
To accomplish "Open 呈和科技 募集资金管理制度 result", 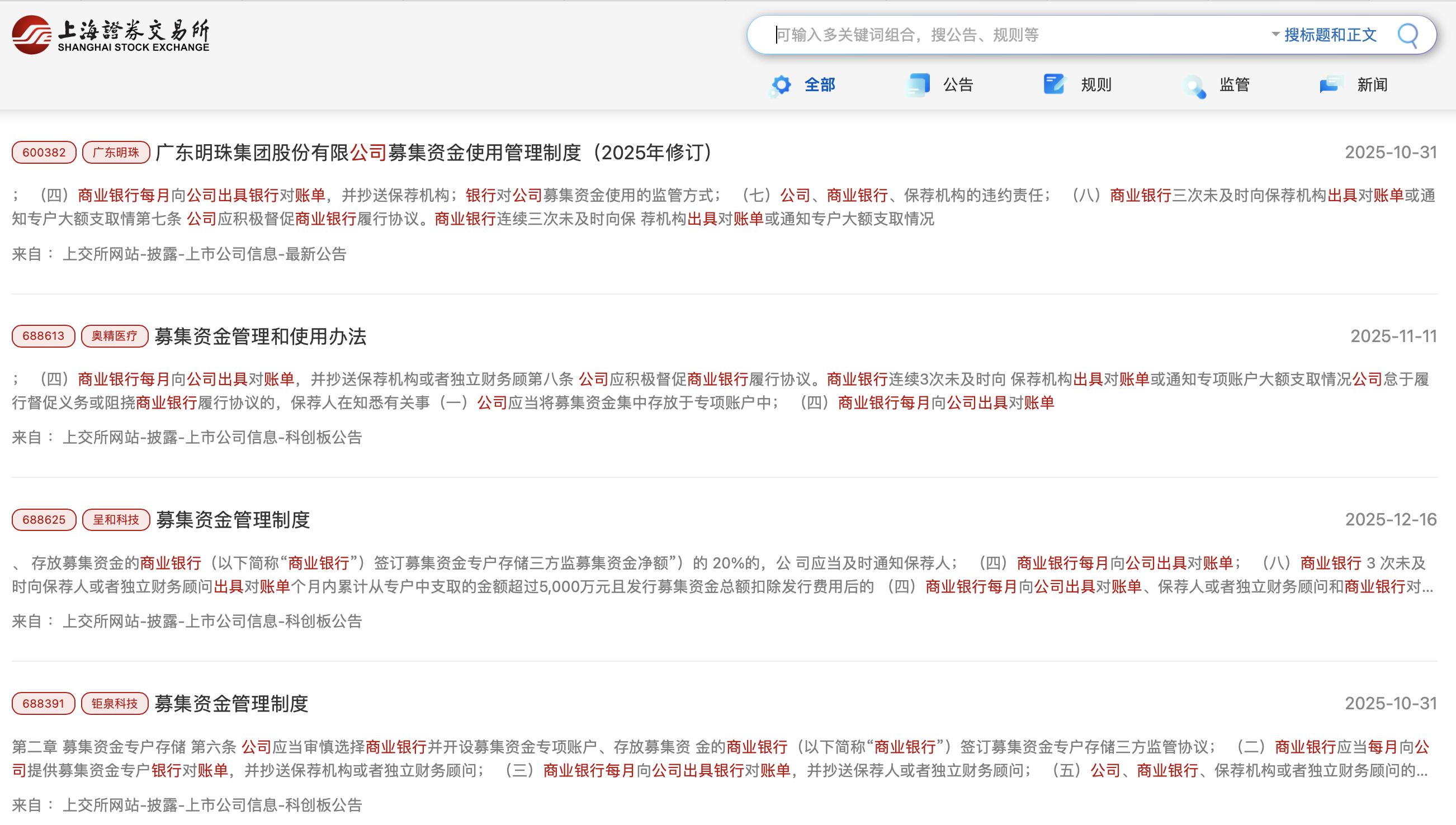I will 233,520.
